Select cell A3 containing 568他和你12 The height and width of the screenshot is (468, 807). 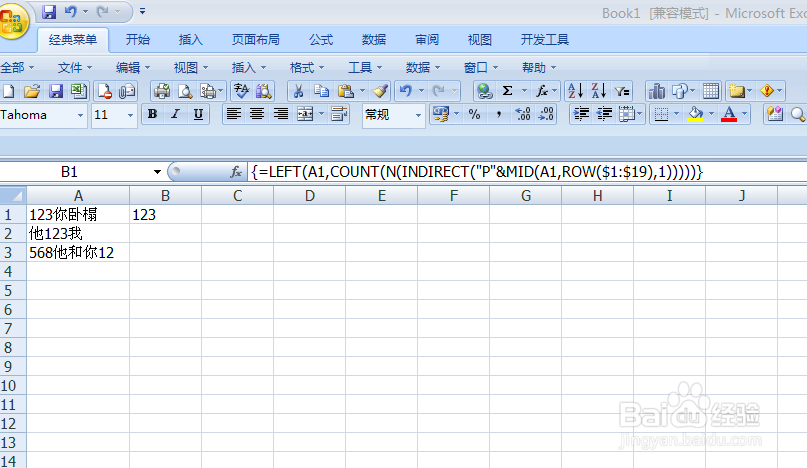tap(78, 252)
